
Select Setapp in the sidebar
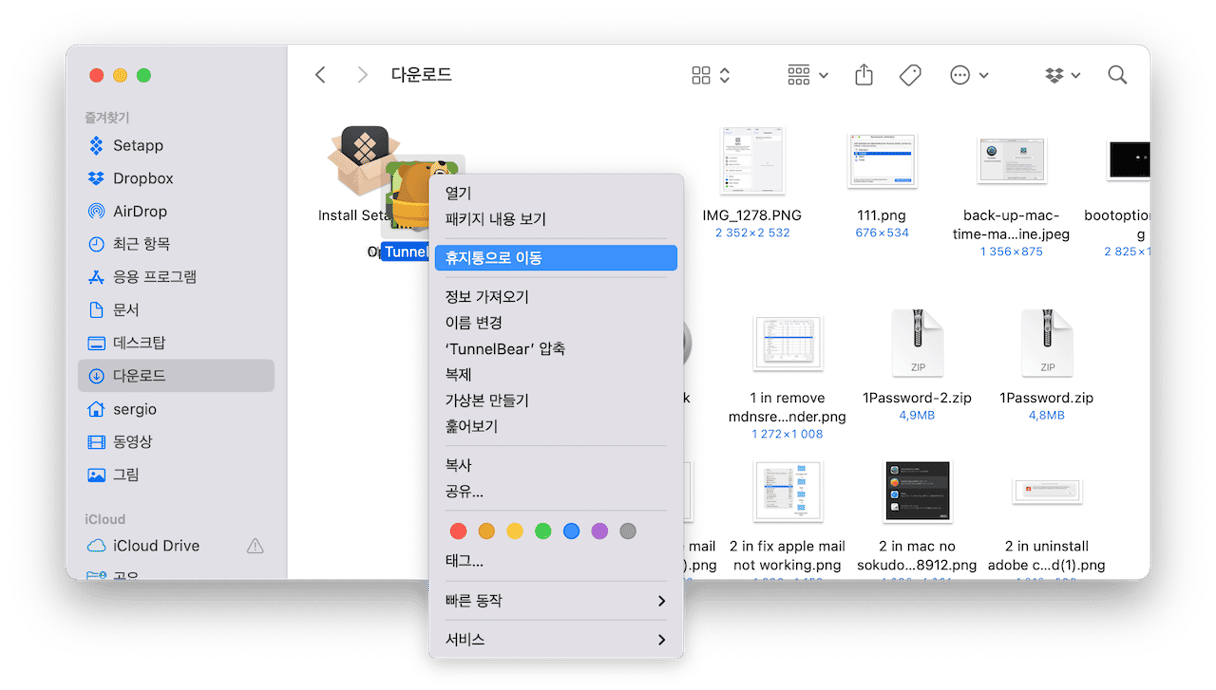175,146
